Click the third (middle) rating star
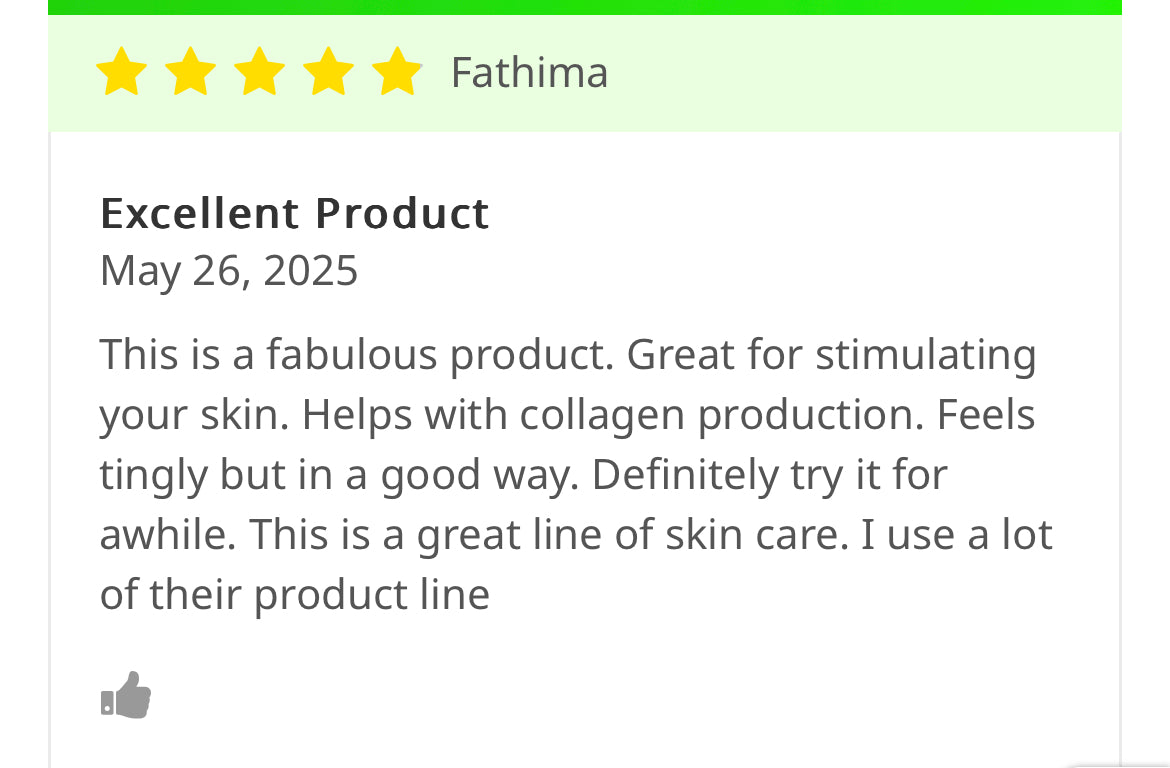 coord(259,73)
